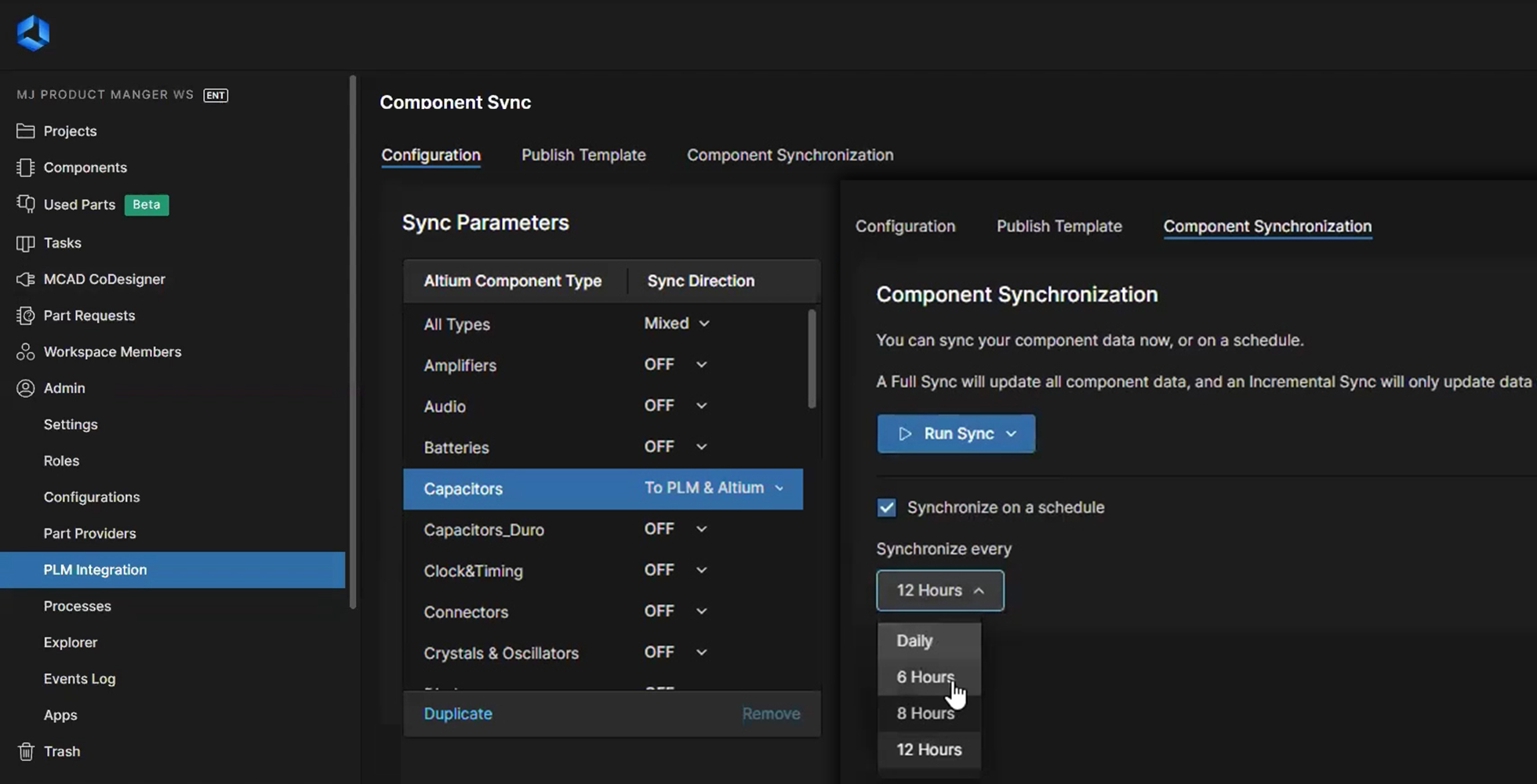
Task: Click the Components chip icon in sidebar
Action: [x=26, y=168]
